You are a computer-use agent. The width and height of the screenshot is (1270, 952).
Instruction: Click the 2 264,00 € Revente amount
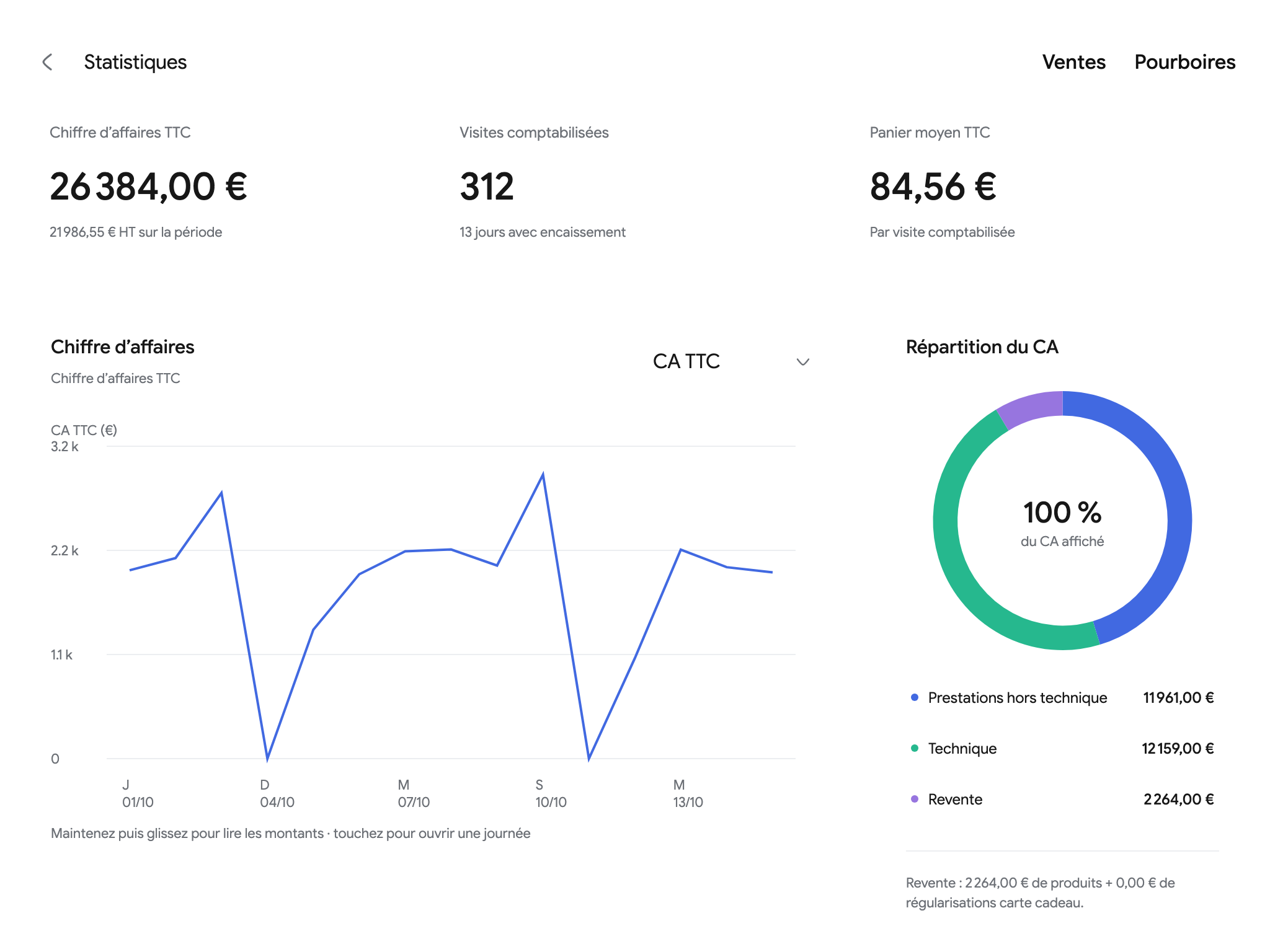(1179, 799)
